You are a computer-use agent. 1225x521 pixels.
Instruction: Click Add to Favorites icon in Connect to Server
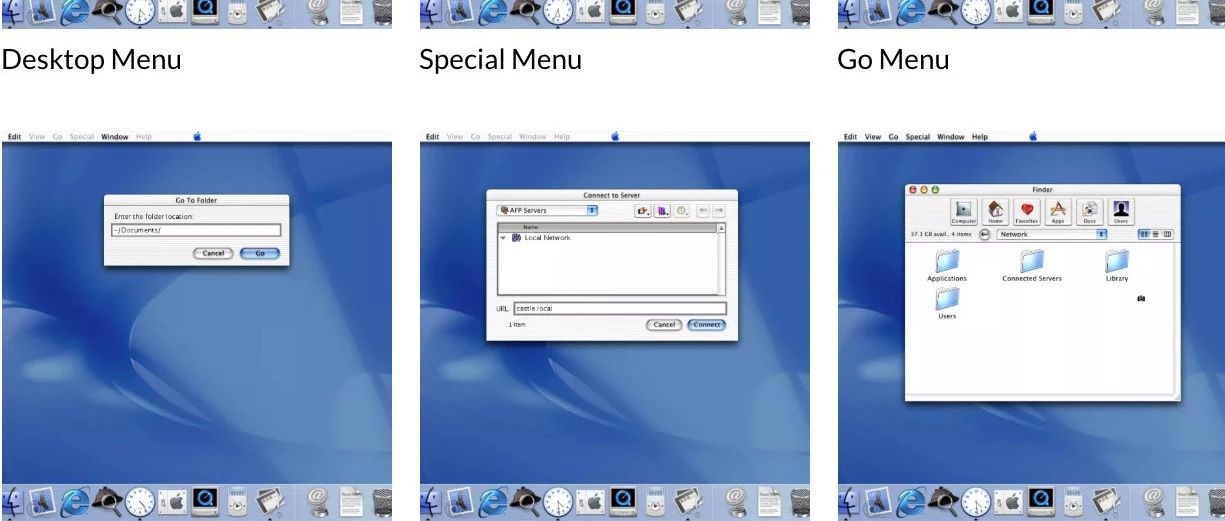click(x=643, y=211)
